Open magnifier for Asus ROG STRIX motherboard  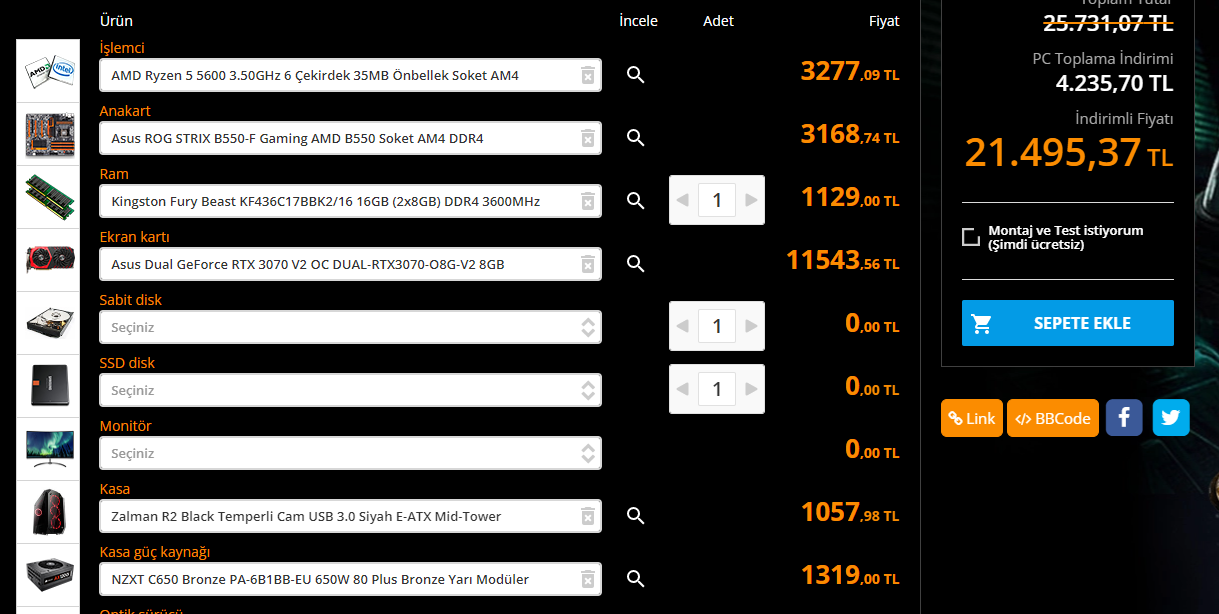[635, 138]
